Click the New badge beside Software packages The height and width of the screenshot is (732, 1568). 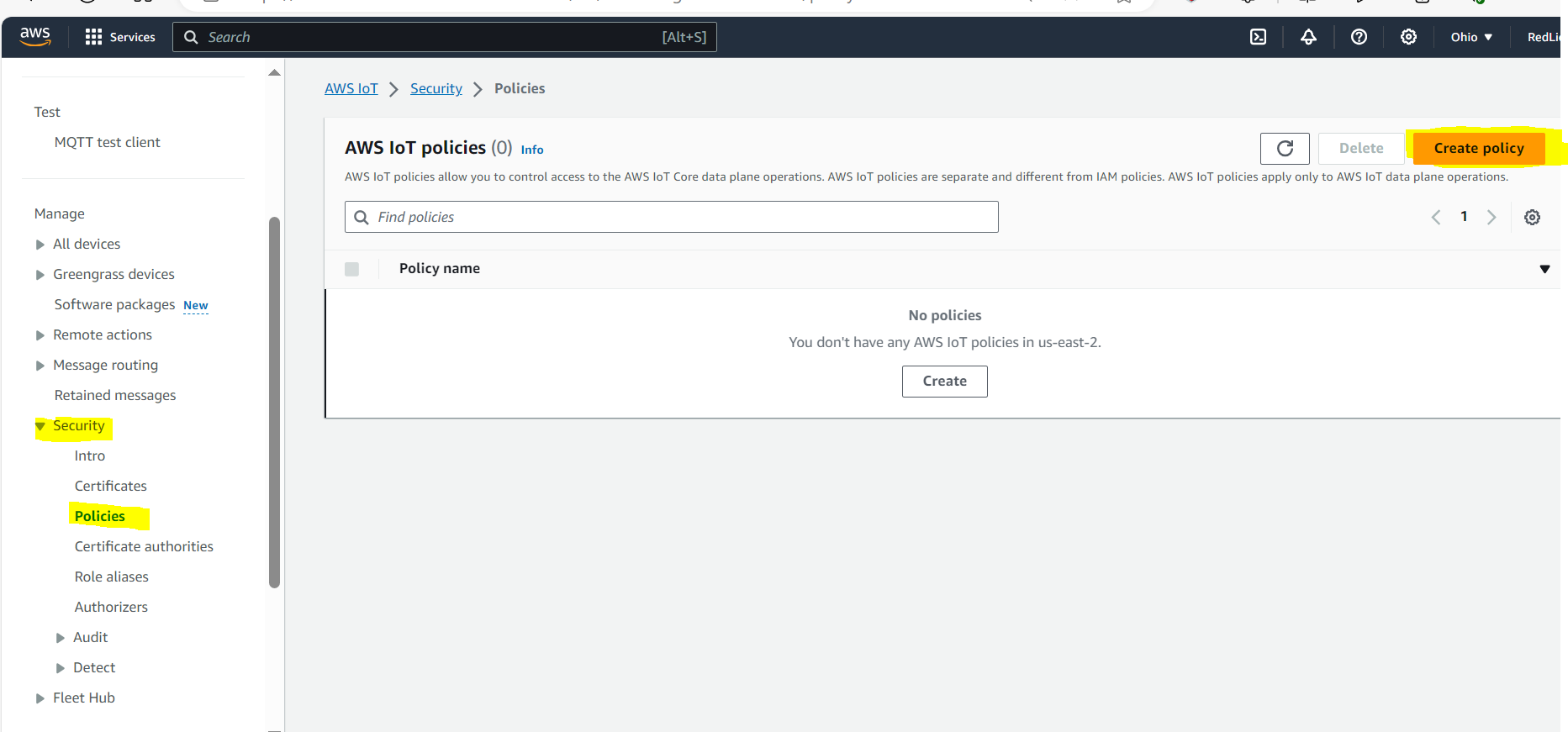196,305
